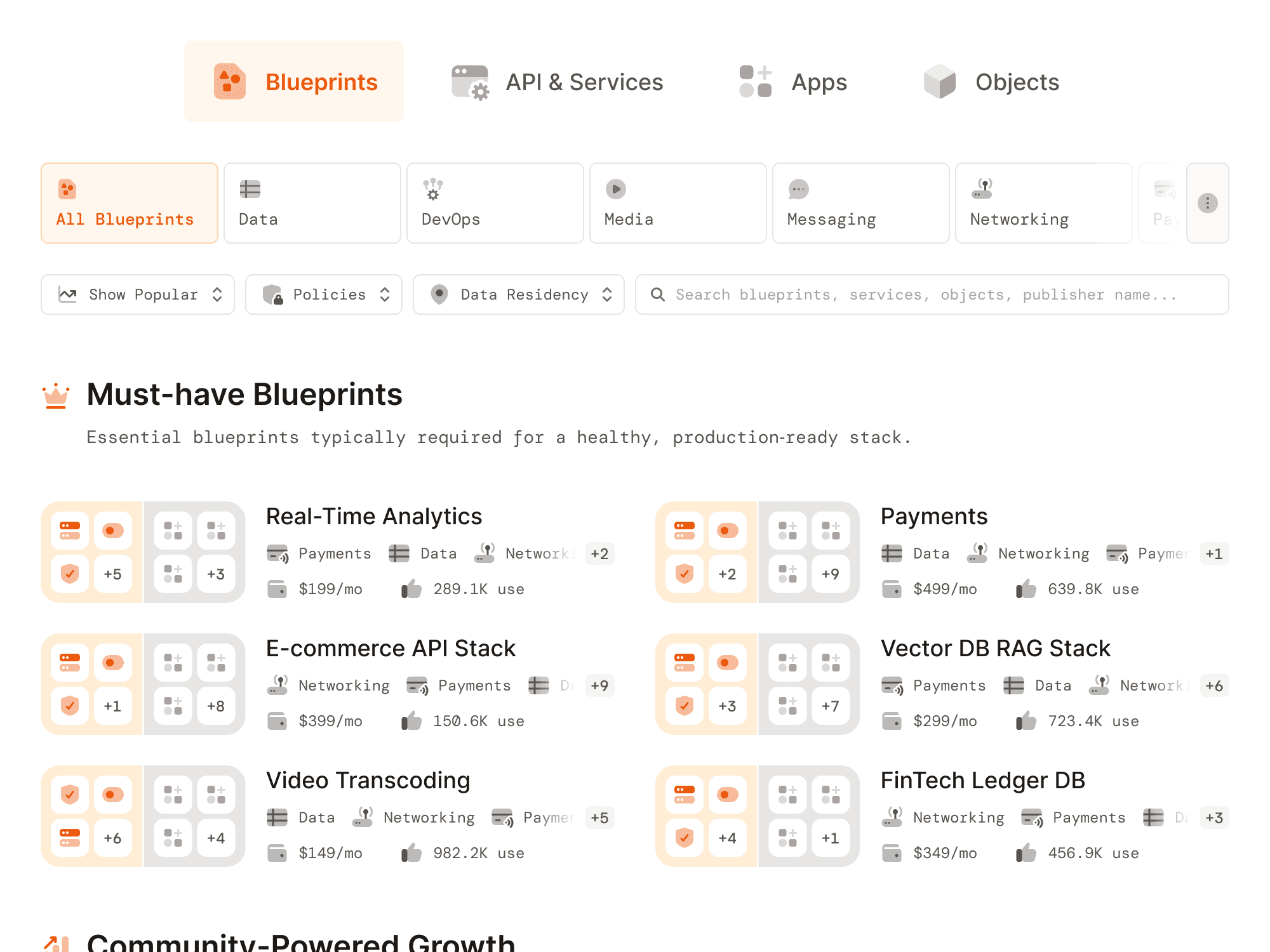Click the Networking antenna icon on FinTech Ledger DB
Screen dimensions: 1270x952
tap(892, 817)
